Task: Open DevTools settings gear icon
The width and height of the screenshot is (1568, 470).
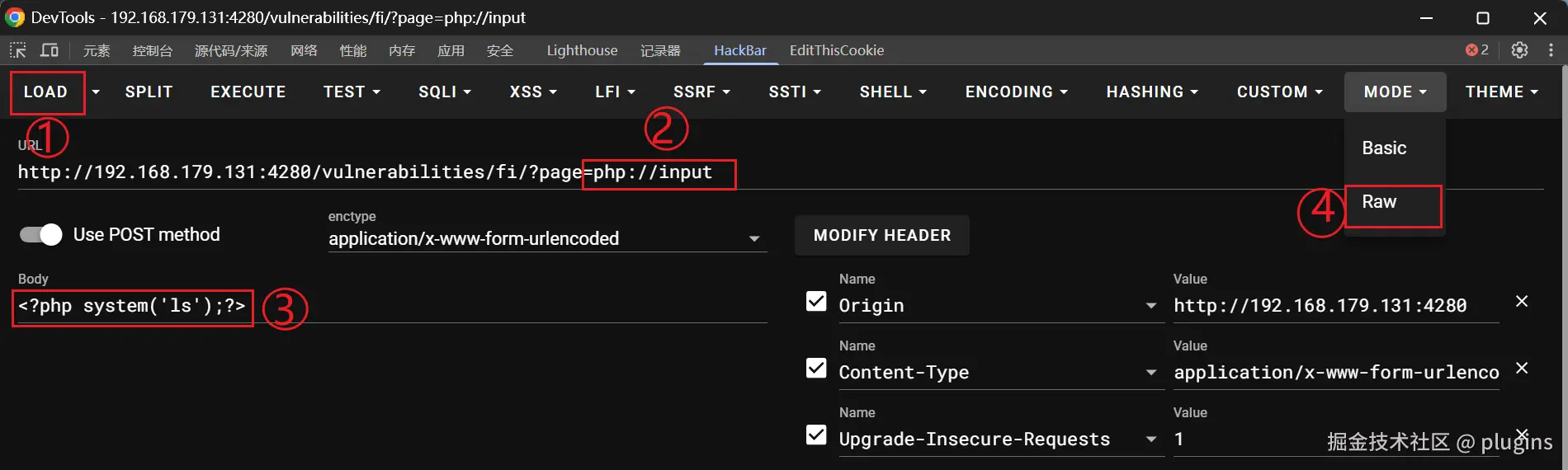Action: point(1519,50)
